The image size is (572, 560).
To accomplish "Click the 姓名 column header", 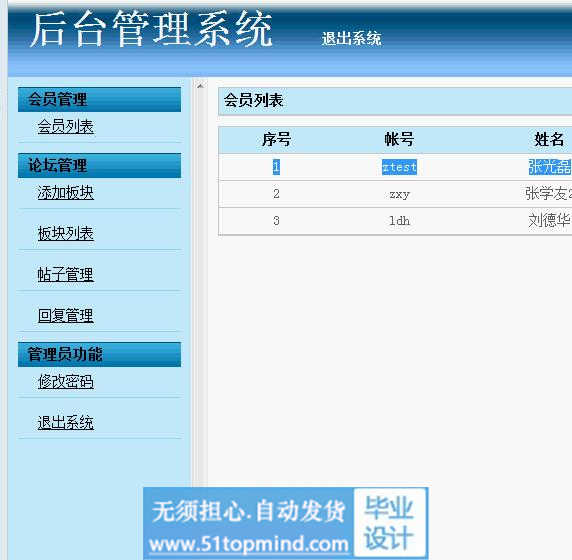I will pyautogui.click(x=549, y=140).
